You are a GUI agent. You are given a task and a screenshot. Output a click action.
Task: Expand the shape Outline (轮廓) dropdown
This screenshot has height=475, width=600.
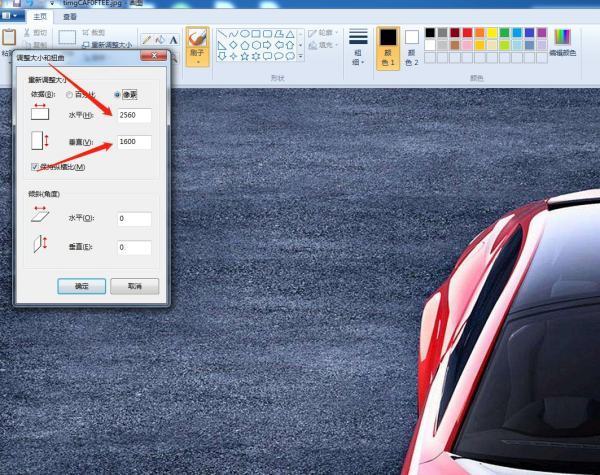(x=326, y=33)
